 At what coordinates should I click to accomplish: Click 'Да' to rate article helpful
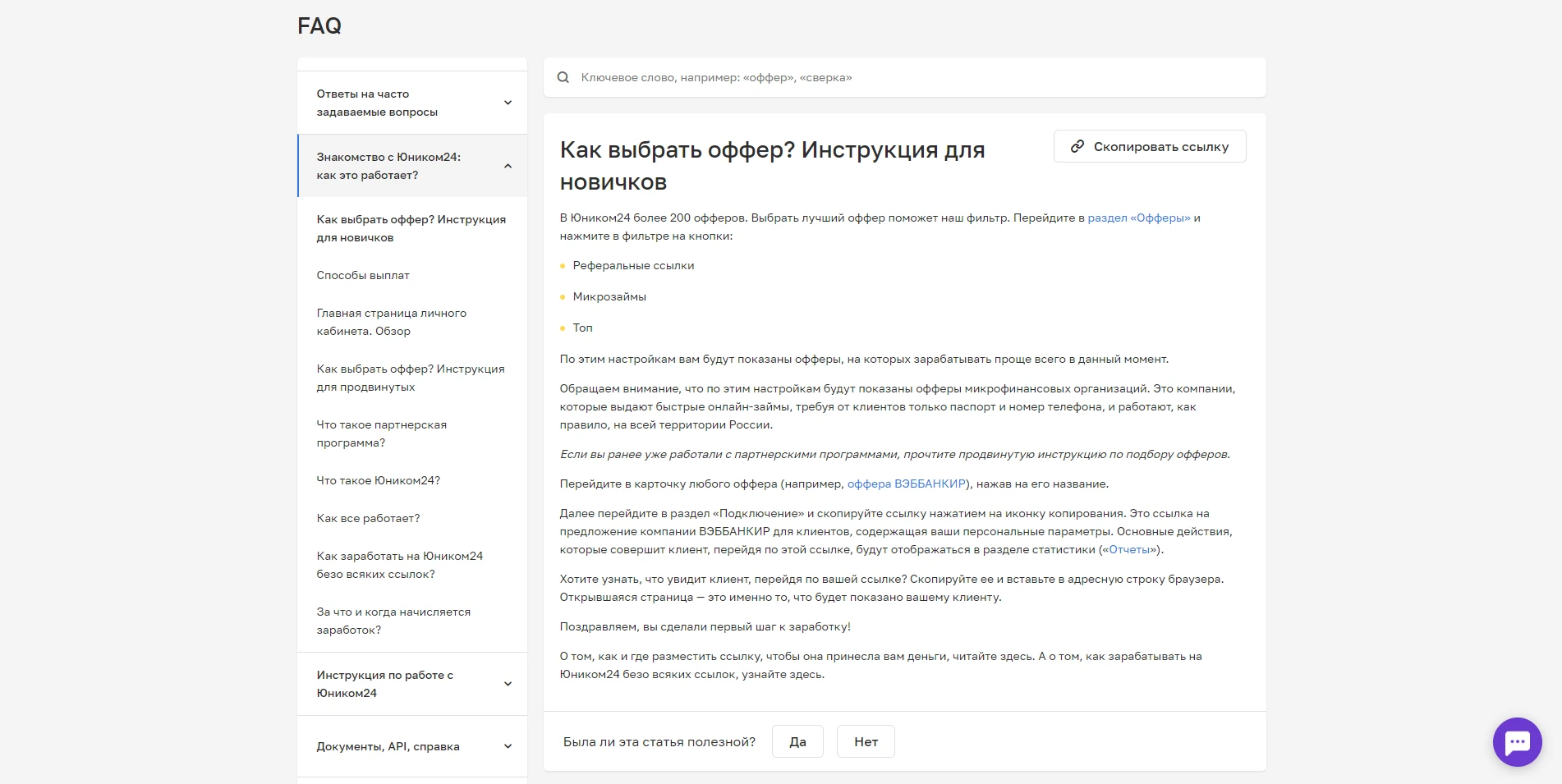tap(797, 741)
